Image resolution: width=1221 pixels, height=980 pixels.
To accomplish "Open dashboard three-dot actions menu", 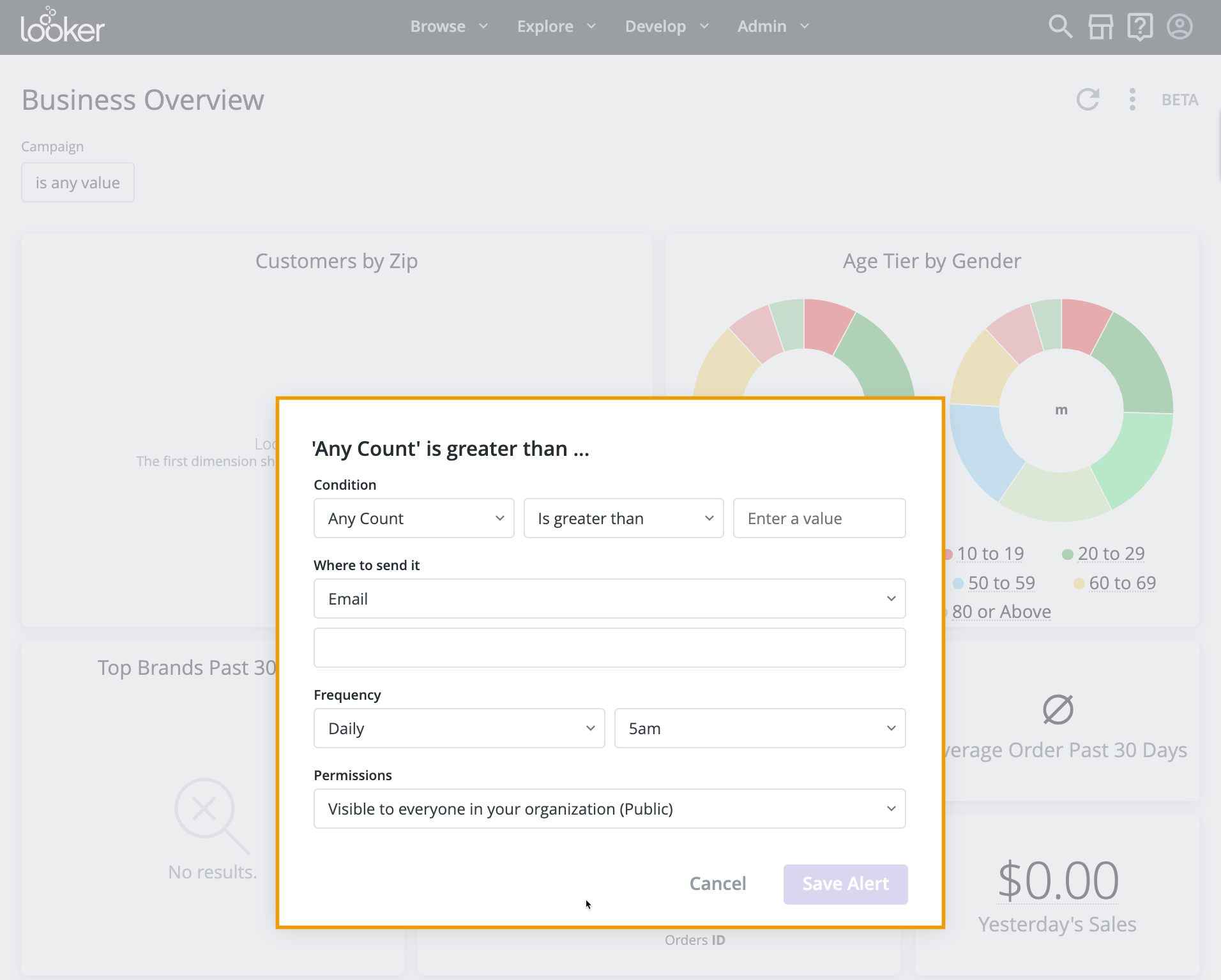I will 1132,100.
